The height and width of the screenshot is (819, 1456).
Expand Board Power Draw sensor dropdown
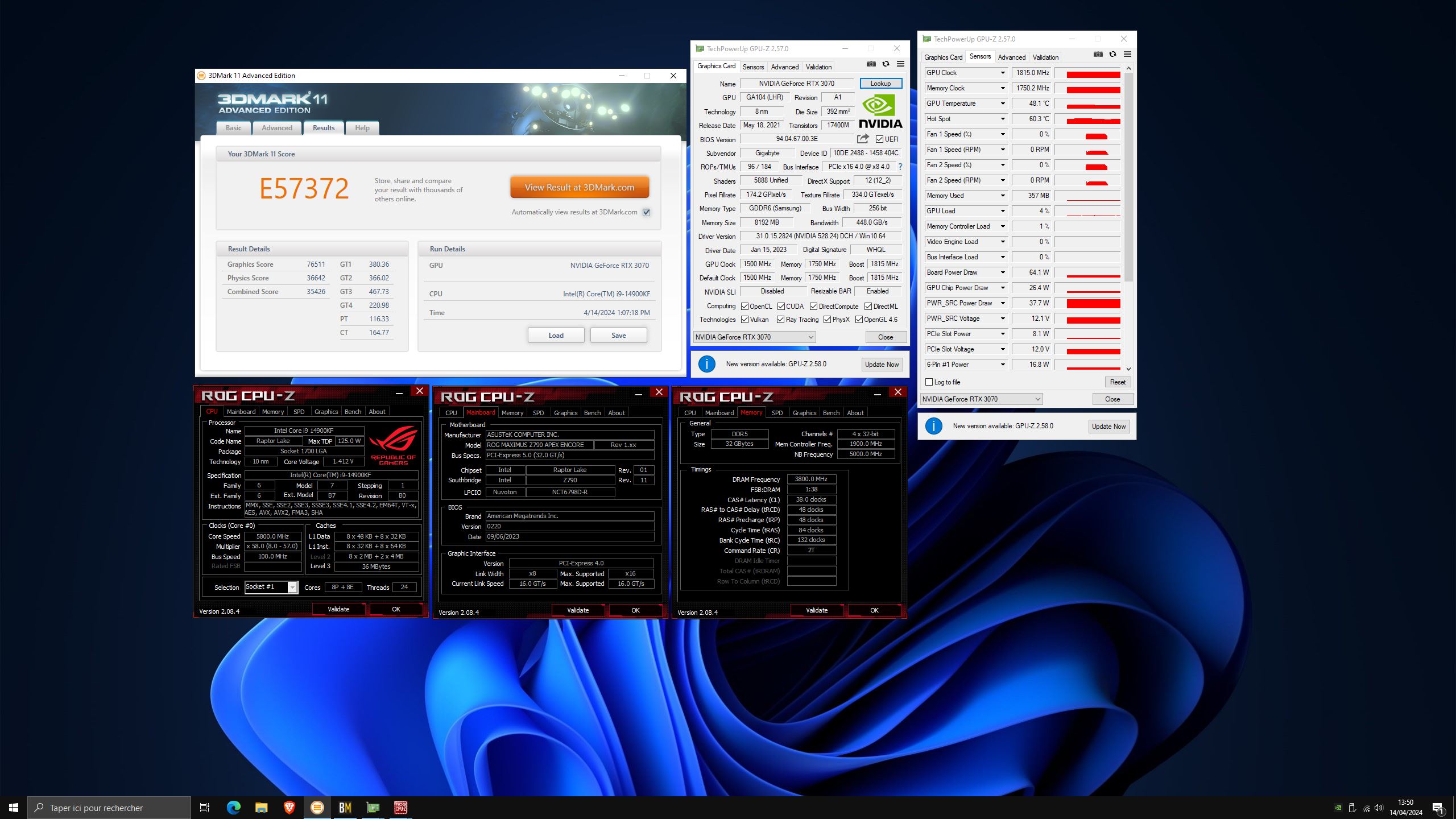click(x=1003, y=272)
